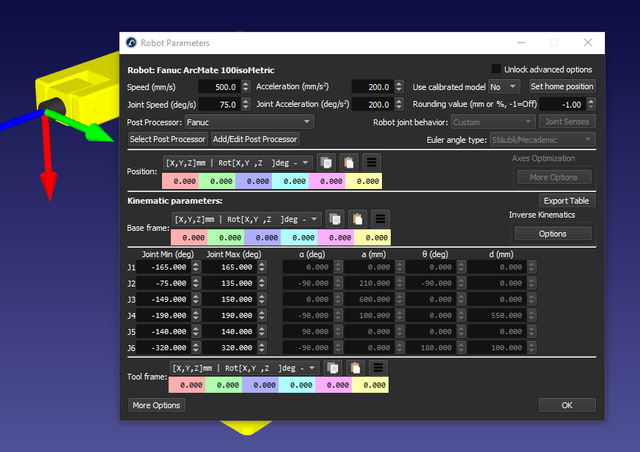Open Robot joint behavior Custom dropdown
This screenshot has height=452, width=640.
click(493, 122)
